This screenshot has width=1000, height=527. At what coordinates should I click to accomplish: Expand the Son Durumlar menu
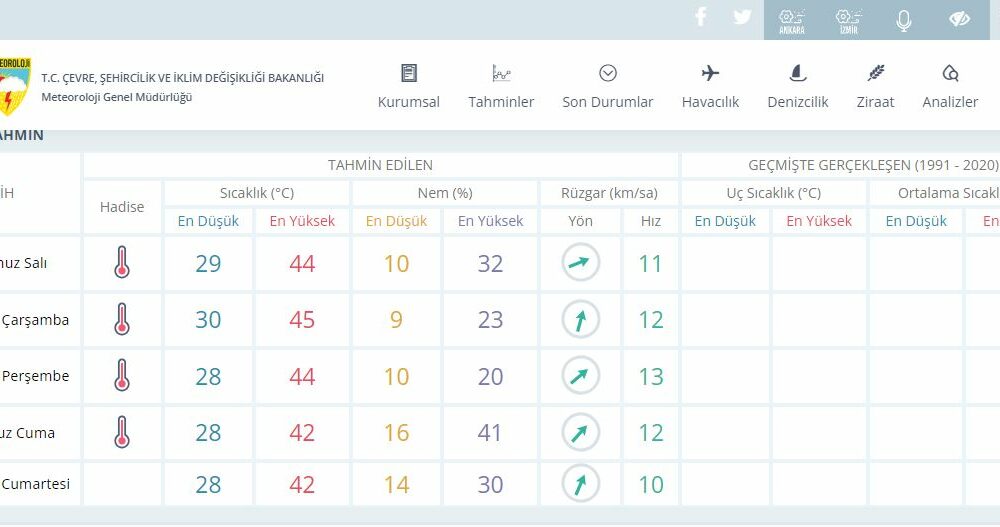tap(607, 86)
